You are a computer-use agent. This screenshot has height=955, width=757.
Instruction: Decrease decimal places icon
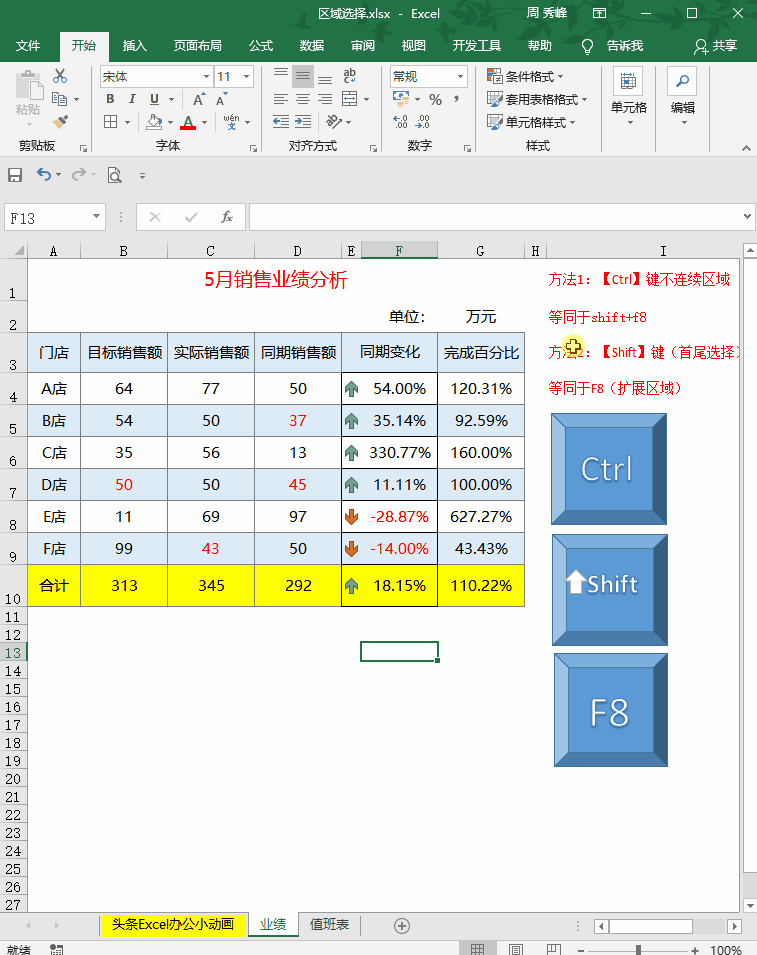(x=422, y=122)
